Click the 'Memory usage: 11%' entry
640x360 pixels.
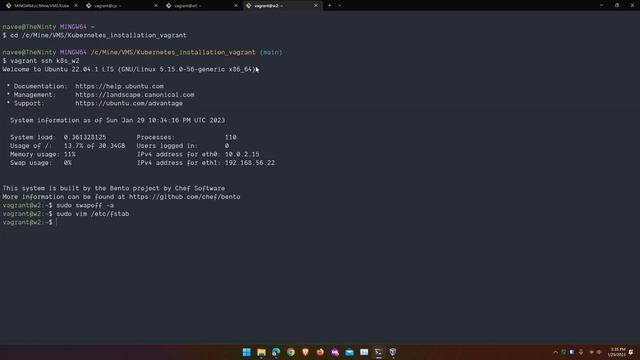pos(43,154)
